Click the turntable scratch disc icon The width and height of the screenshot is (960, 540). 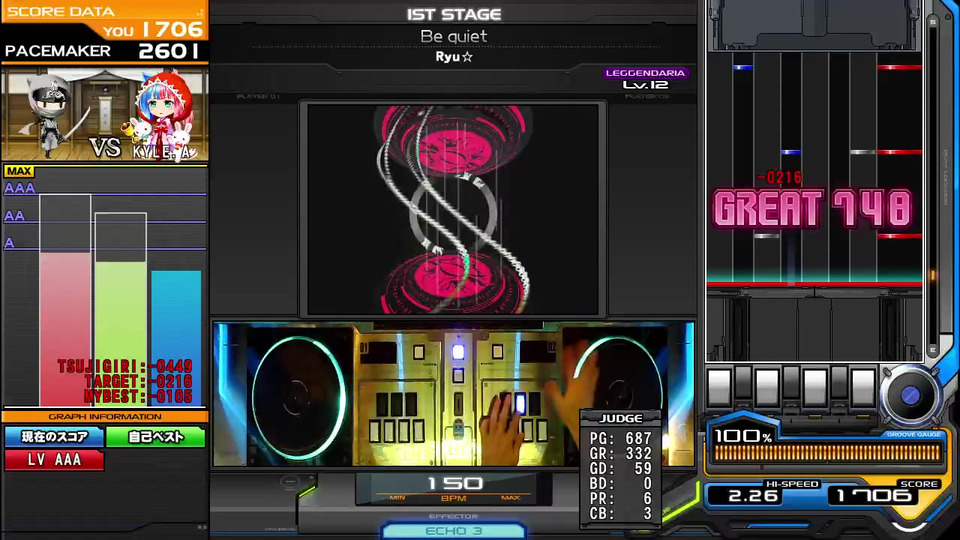(910, 396)
